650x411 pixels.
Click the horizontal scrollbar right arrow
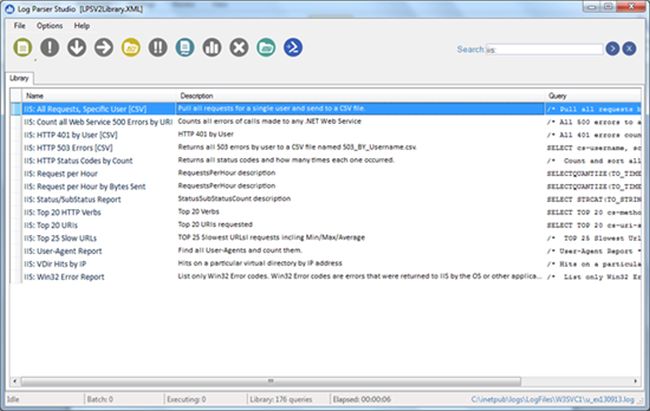(635, 380)
